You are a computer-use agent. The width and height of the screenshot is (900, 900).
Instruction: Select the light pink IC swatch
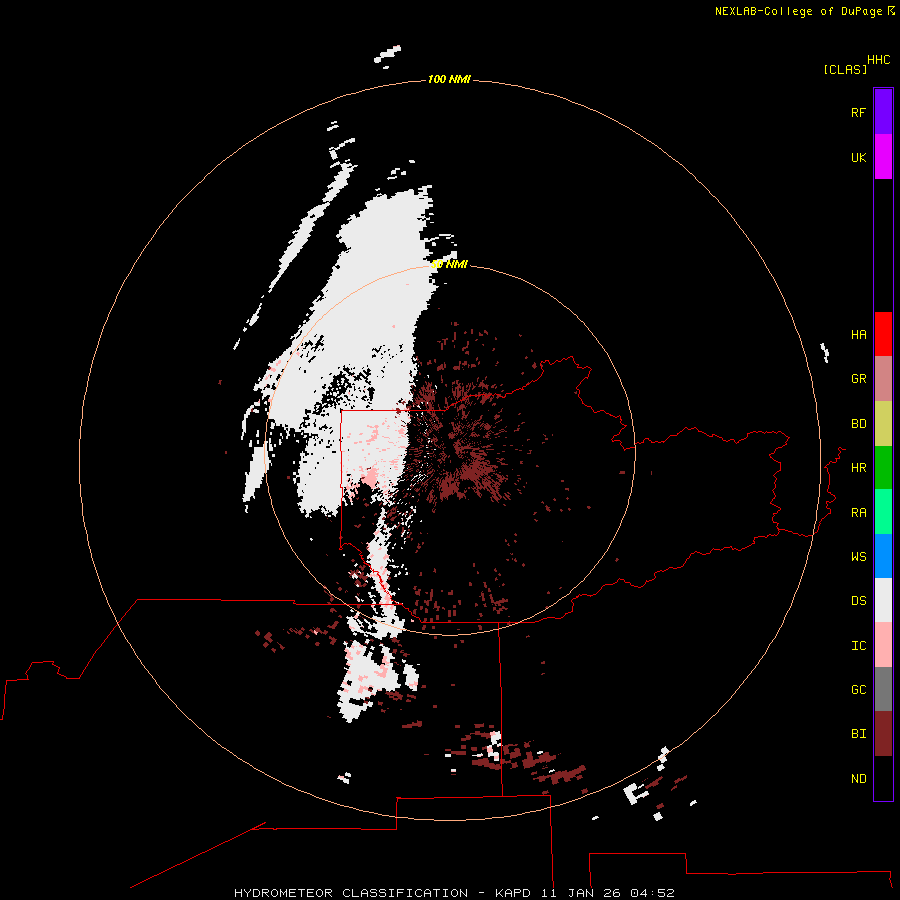click(883, 645)
